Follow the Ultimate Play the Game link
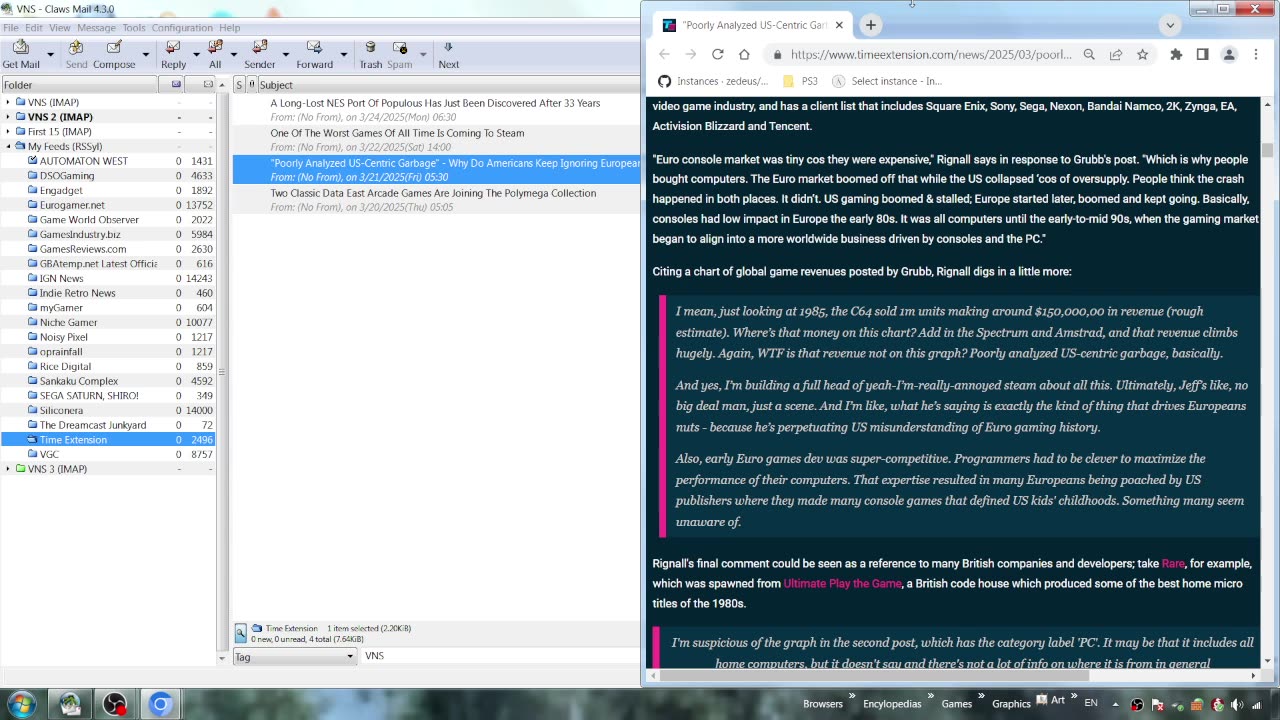1280x720 pixels. [x=843, y=584]
